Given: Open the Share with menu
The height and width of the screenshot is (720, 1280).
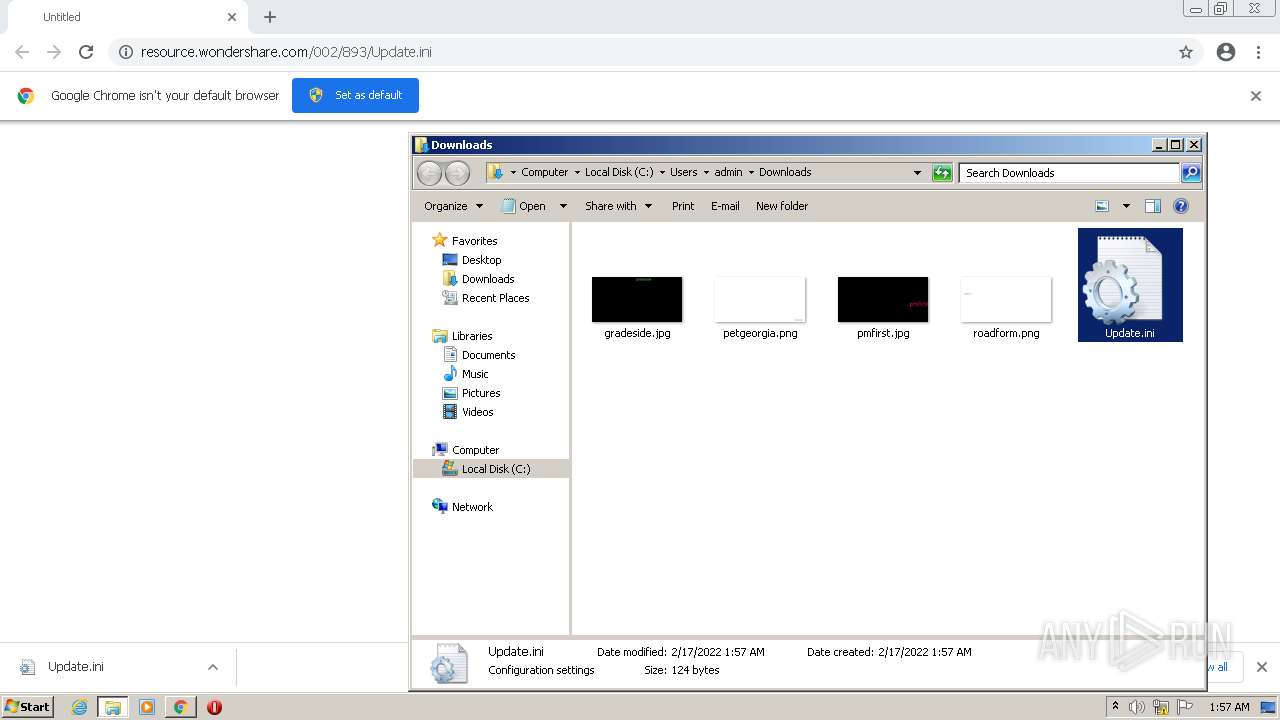Looking at the screenshot, I should 618,206.
